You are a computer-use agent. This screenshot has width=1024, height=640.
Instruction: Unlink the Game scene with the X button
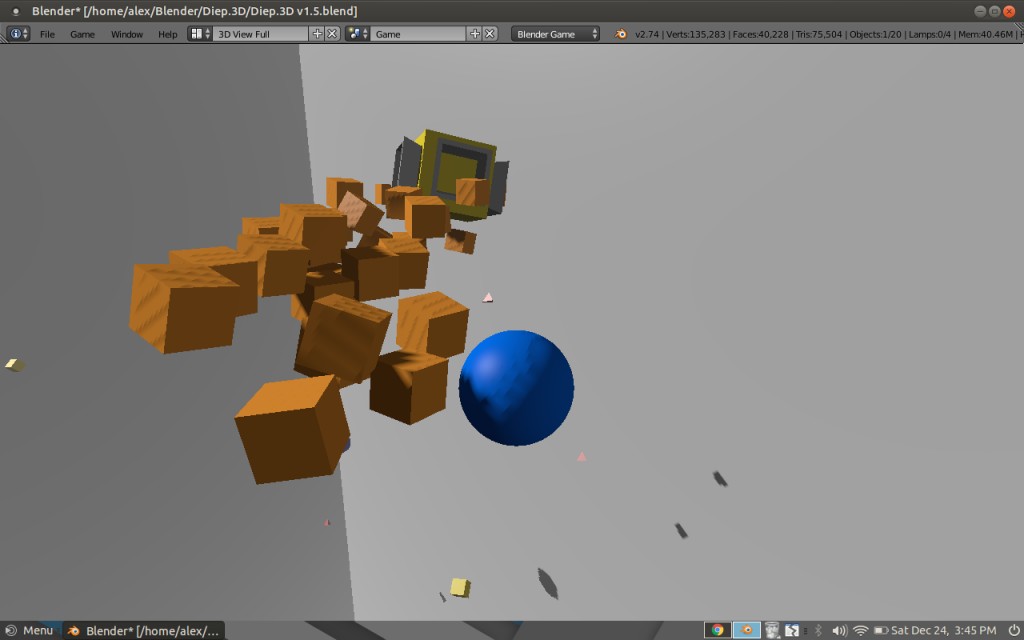pyautogui.click(x=488, y=33)
